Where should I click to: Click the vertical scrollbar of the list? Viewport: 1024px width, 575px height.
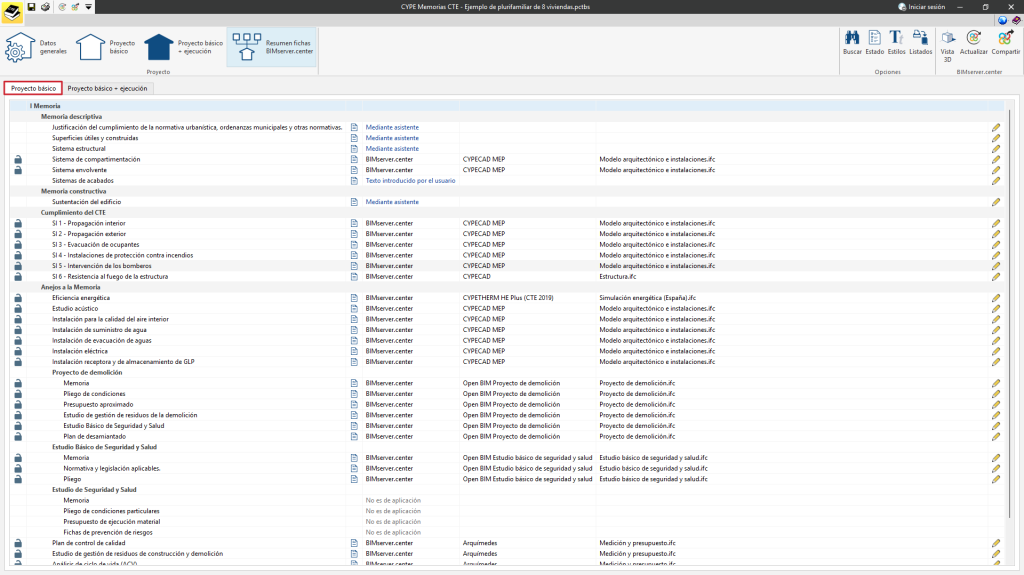coord(1010,314)
